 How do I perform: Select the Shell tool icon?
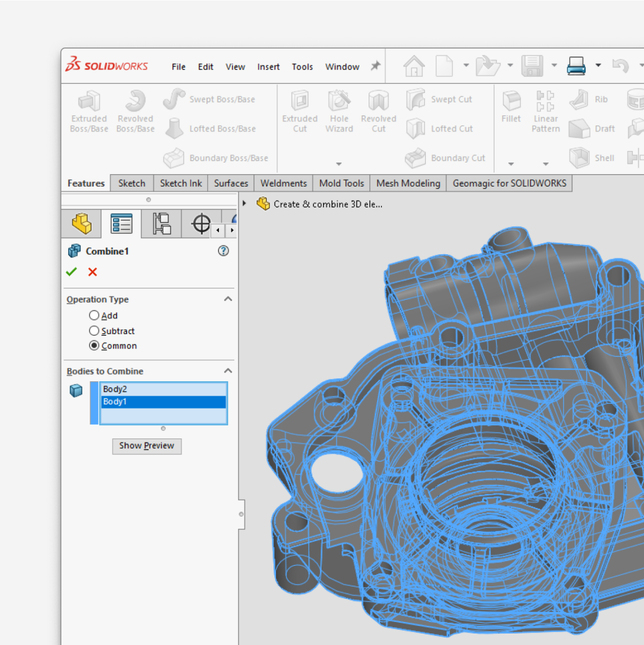[x=579, y=158]
